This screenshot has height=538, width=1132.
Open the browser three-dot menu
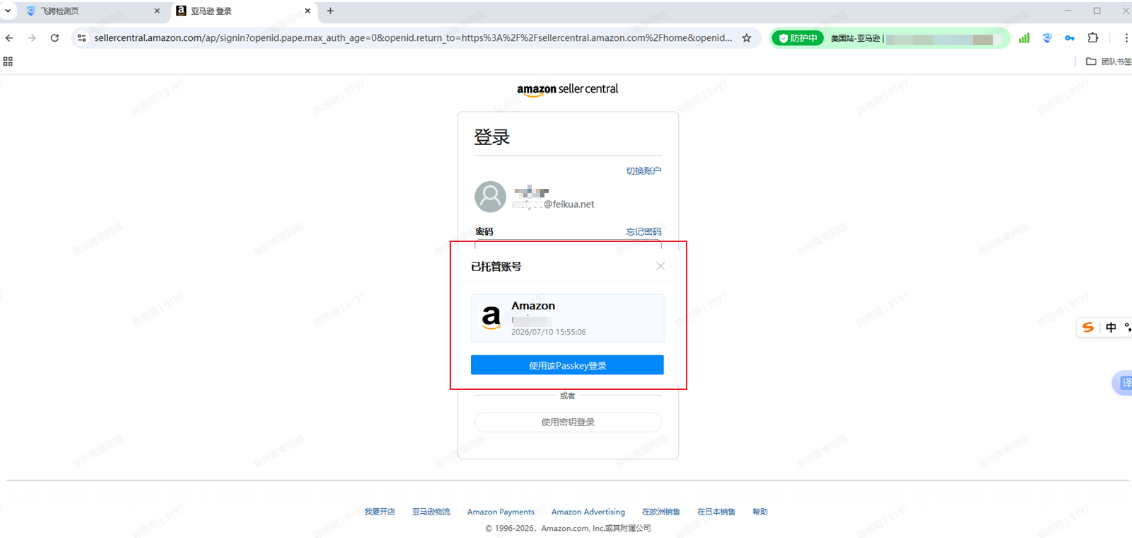coord(1126,38)
